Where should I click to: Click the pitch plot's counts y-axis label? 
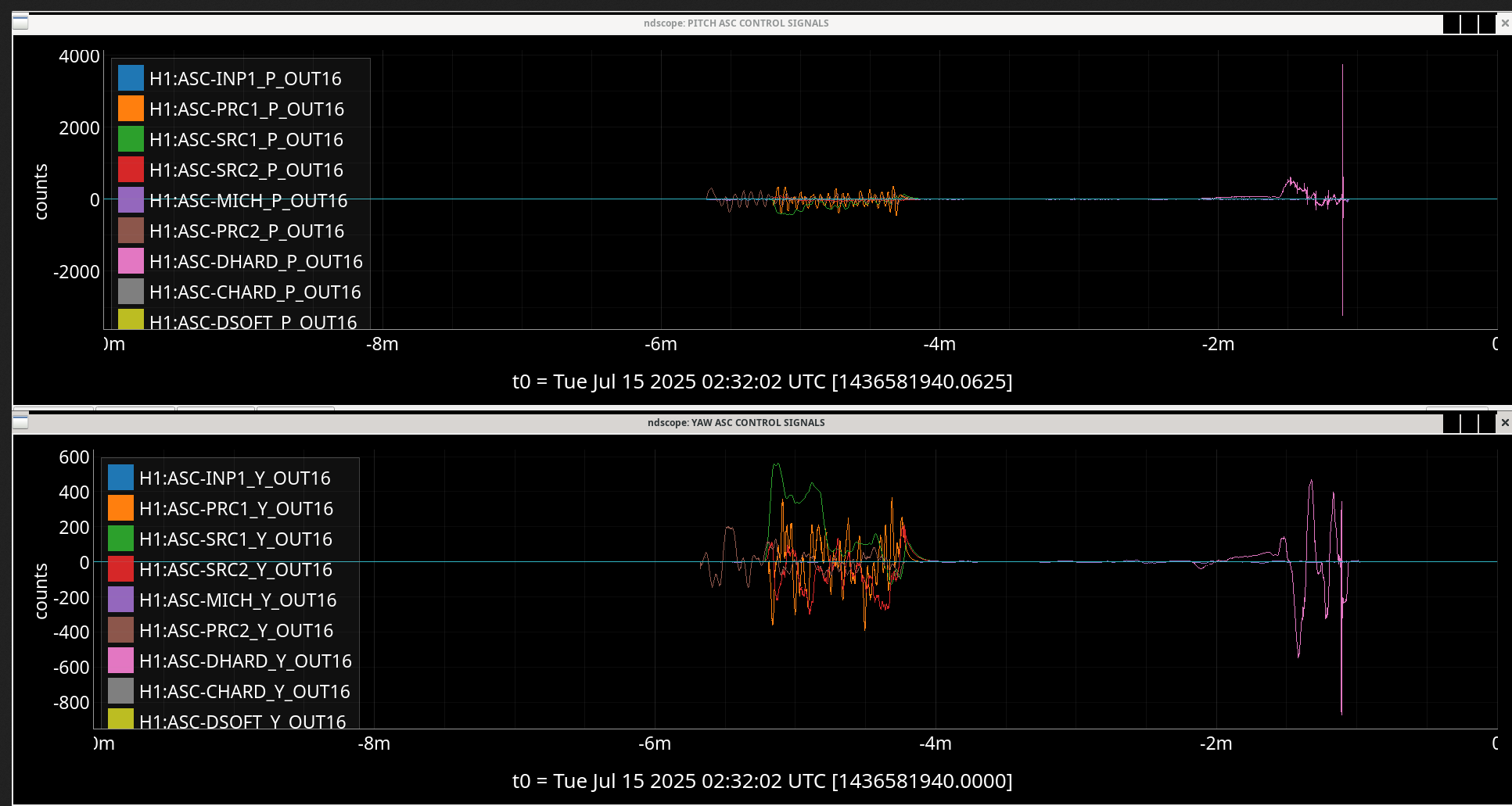click(41, 192)
